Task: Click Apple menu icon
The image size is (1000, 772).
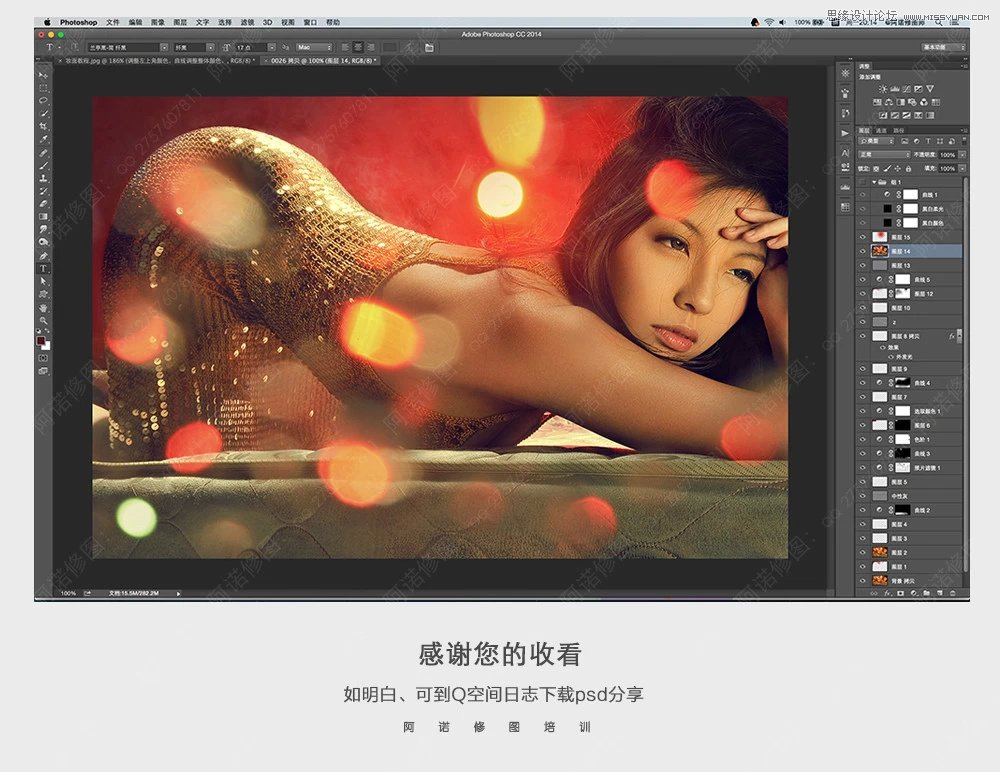Action: point(47,22)
